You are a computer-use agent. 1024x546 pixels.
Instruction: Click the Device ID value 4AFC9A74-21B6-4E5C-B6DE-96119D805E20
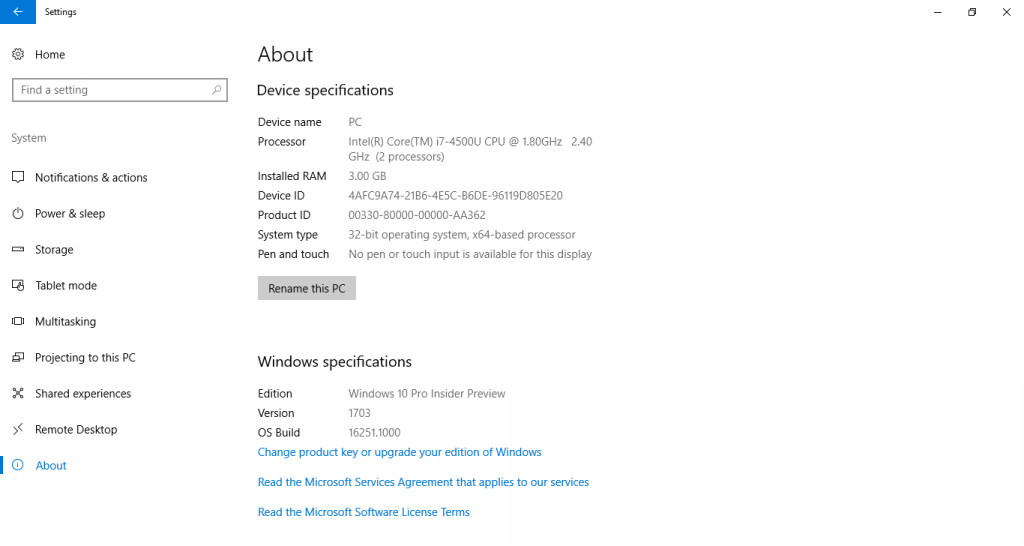(x=455, y=195)
